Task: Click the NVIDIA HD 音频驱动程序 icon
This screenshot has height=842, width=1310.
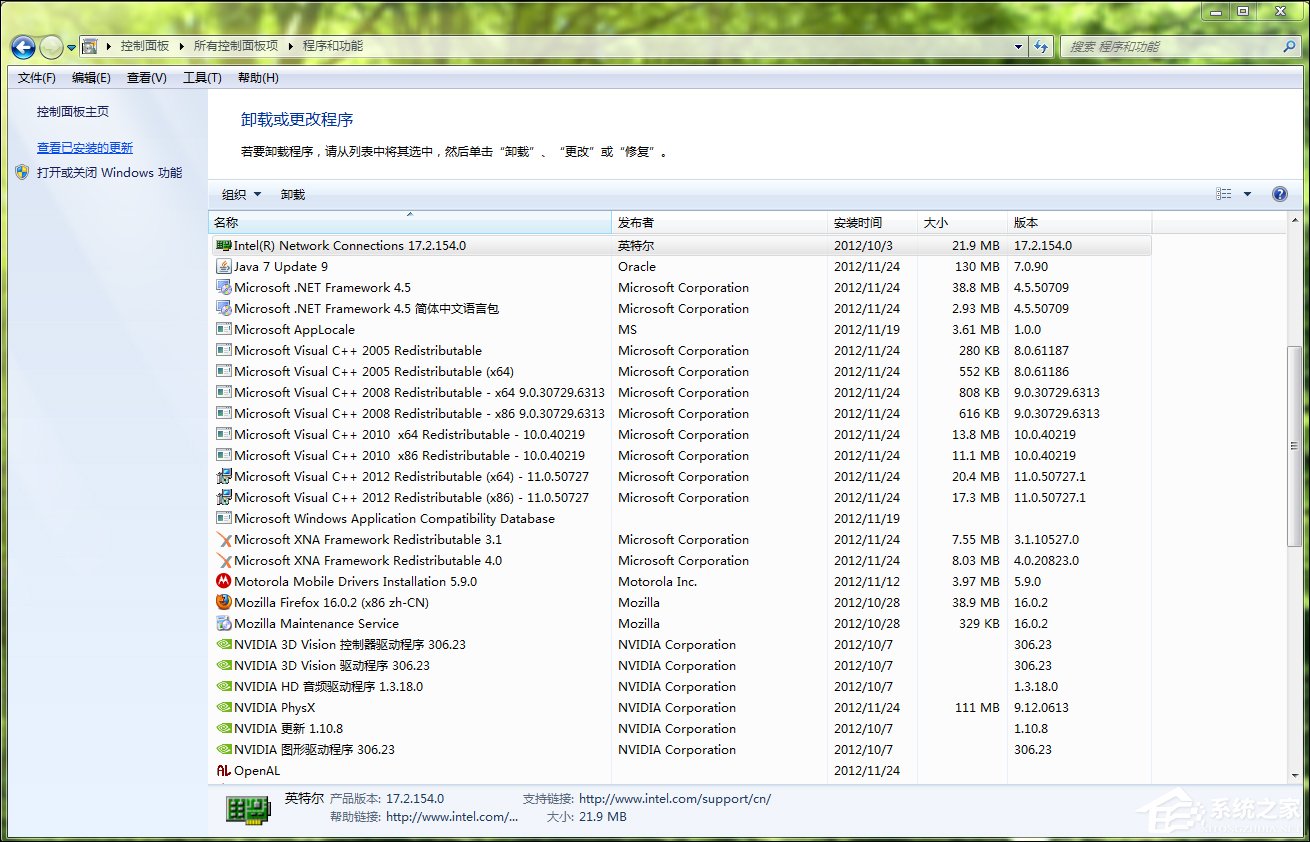Action: tap(224, 686)
